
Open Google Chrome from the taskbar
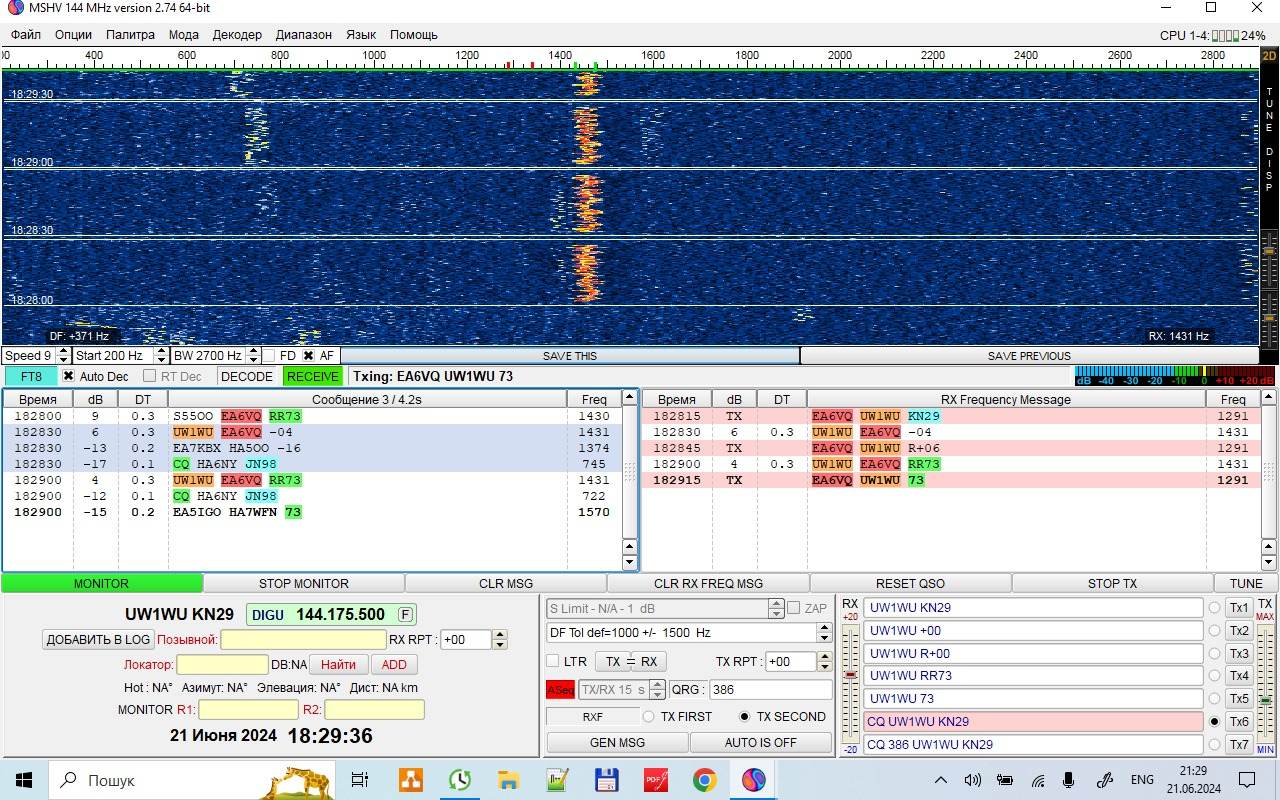point(704,779)
